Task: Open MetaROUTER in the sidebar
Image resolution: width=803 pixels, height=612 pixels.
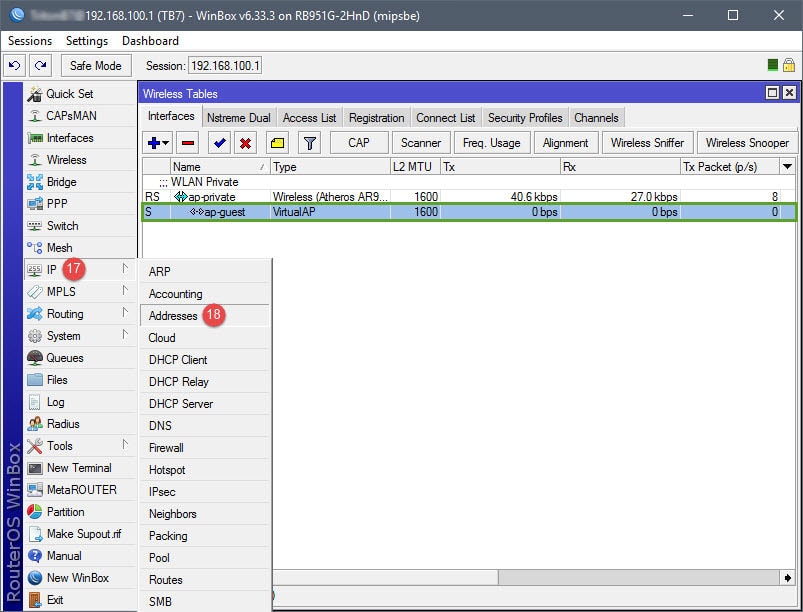Action: pos(80,490)
